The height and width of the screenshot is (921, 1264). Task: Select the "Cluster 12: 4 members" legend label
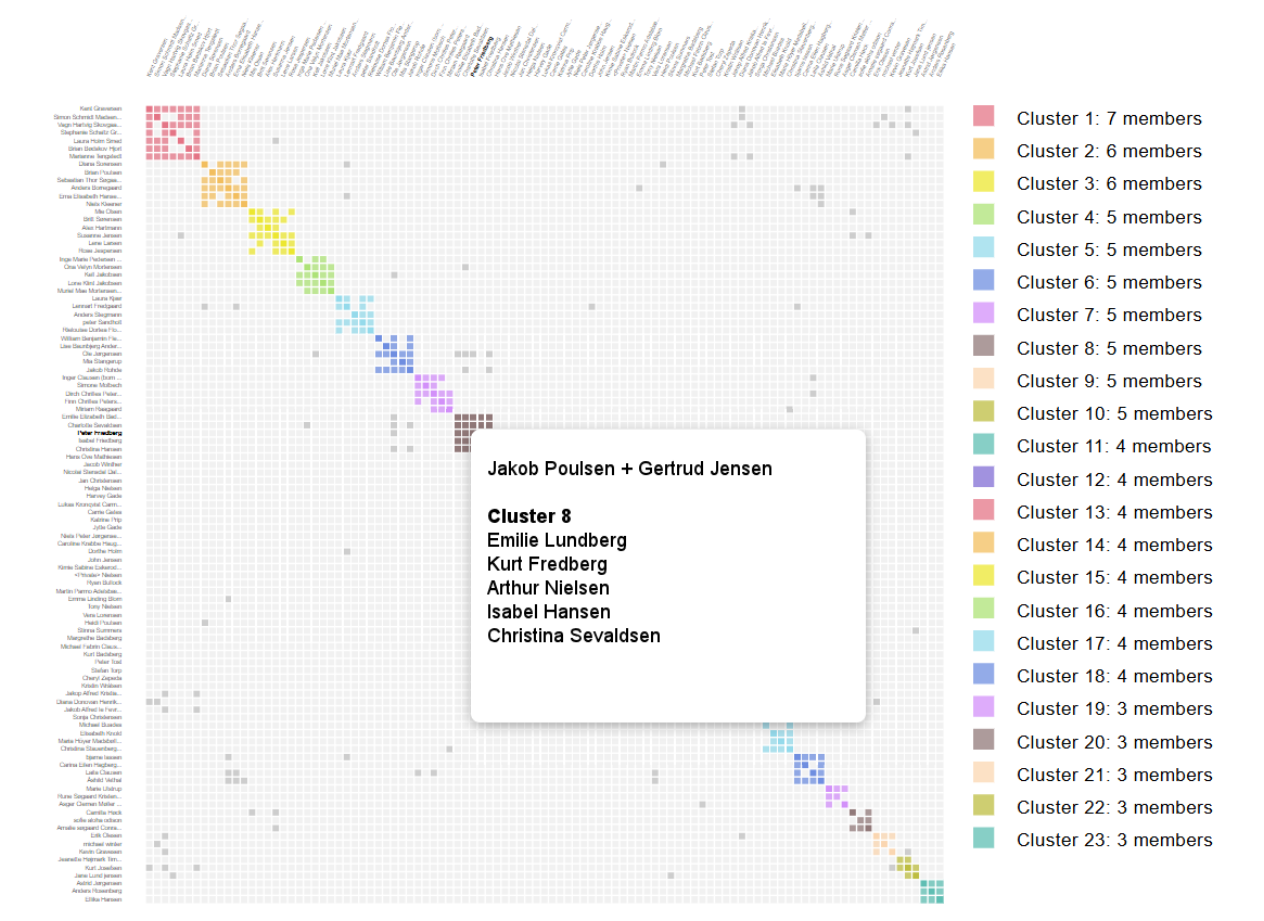1114,479
